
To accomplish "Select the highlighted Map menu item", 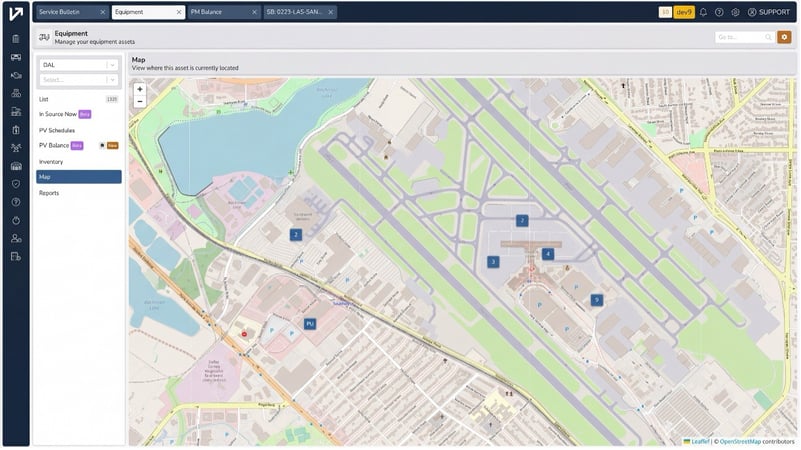I will point(79,177).
